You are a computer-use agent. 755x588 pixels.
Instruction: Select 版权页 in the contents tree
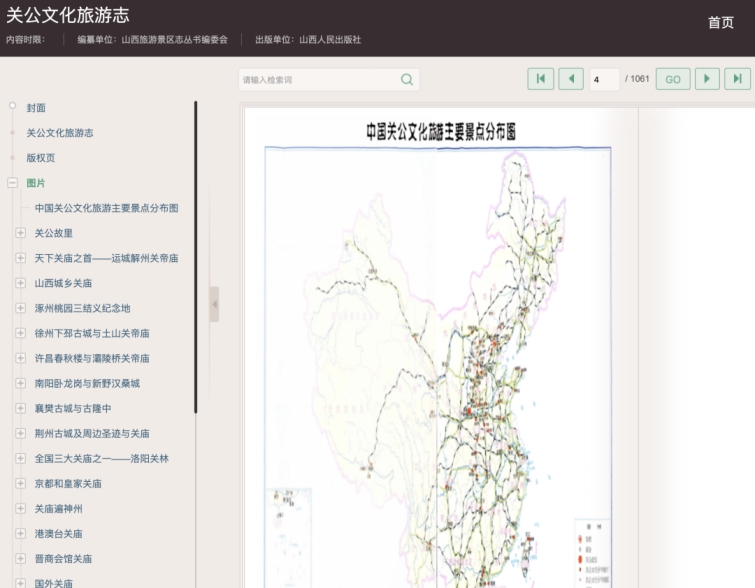pos(41,158)
